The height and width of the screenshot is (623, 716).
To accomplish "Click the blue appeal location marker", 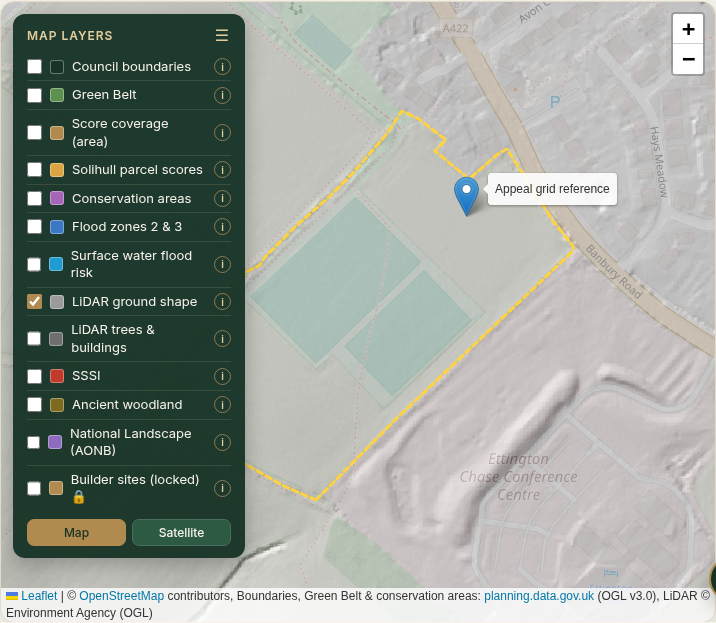I will [466, 196].
